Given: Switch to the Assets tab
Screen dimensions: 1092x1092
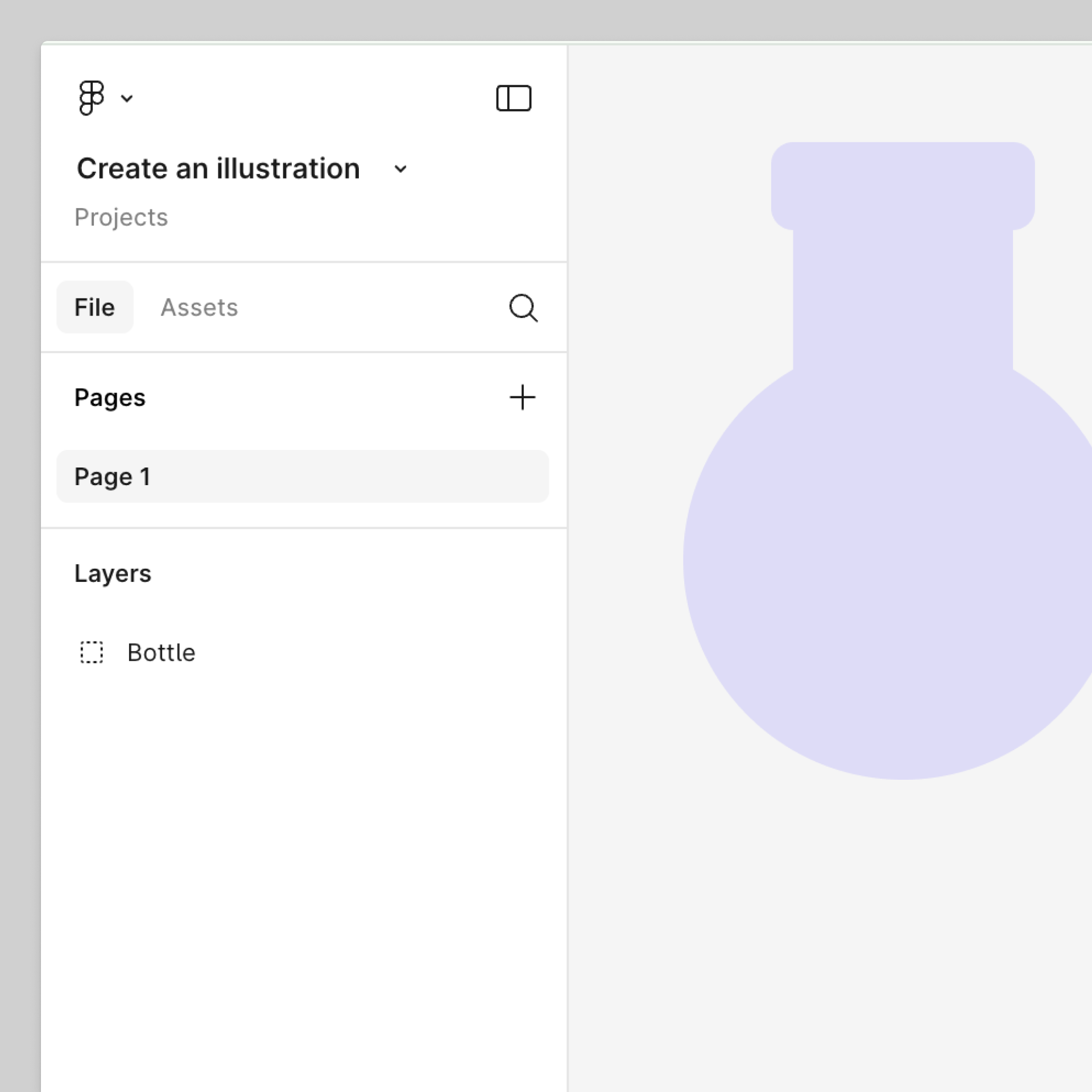Looking at the screenshot, I should [199, 307].
